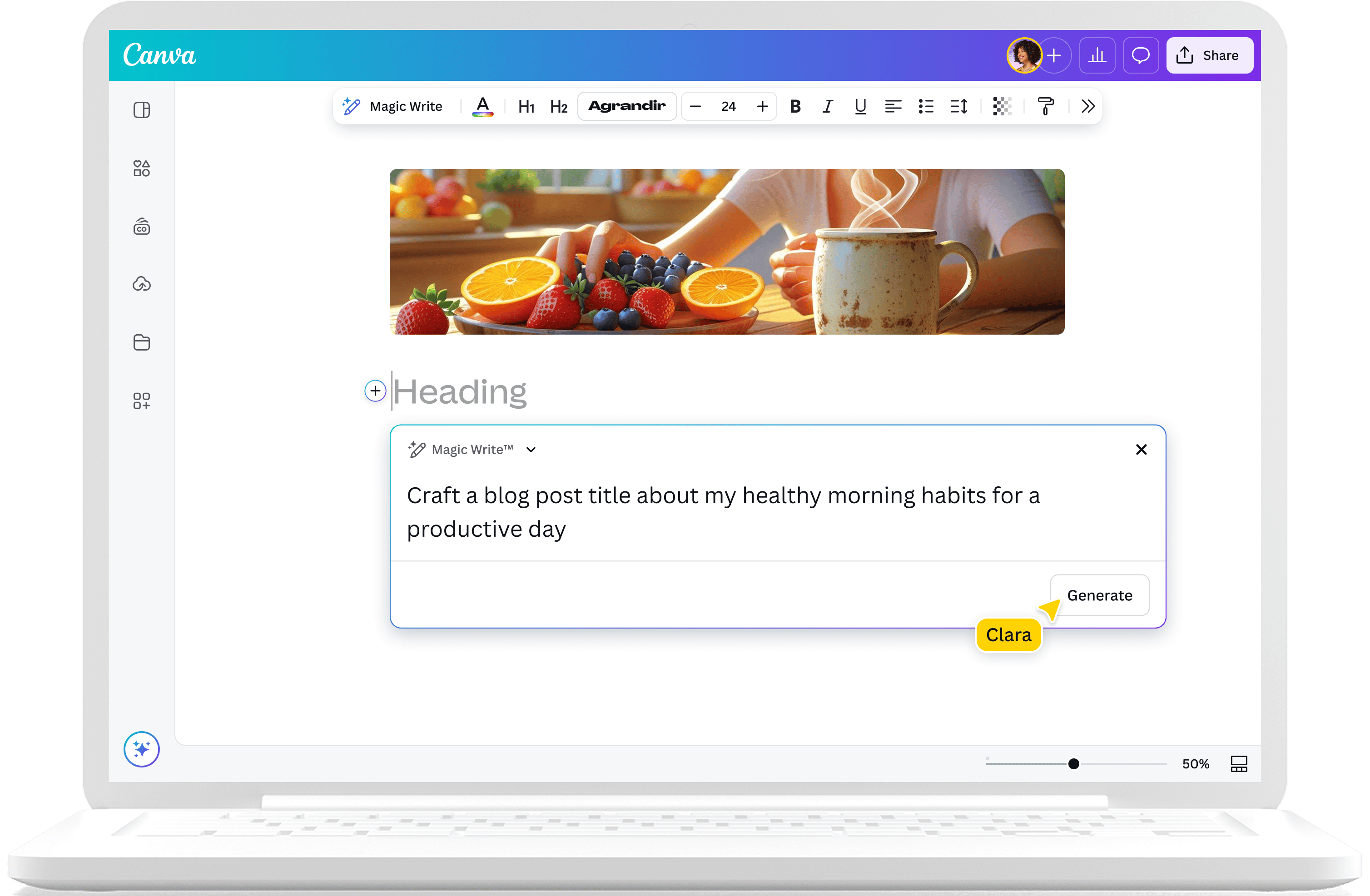Expand the Magic Write™ chevron menu
This screenshot has width=1370, height=896.
point(531,450)
